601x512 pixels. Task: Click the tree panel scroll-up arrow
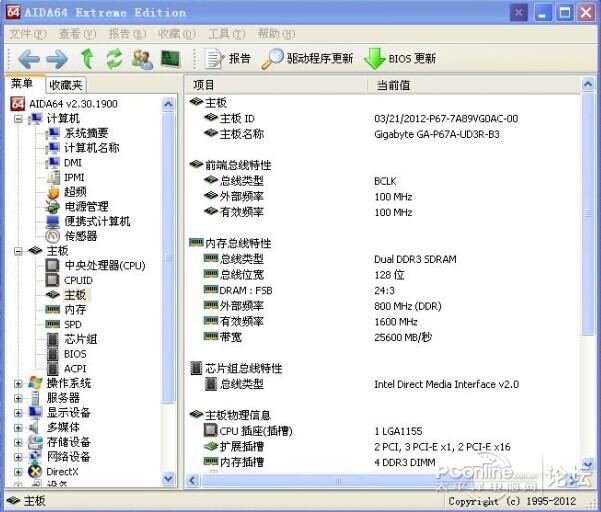tap(168, 104)
